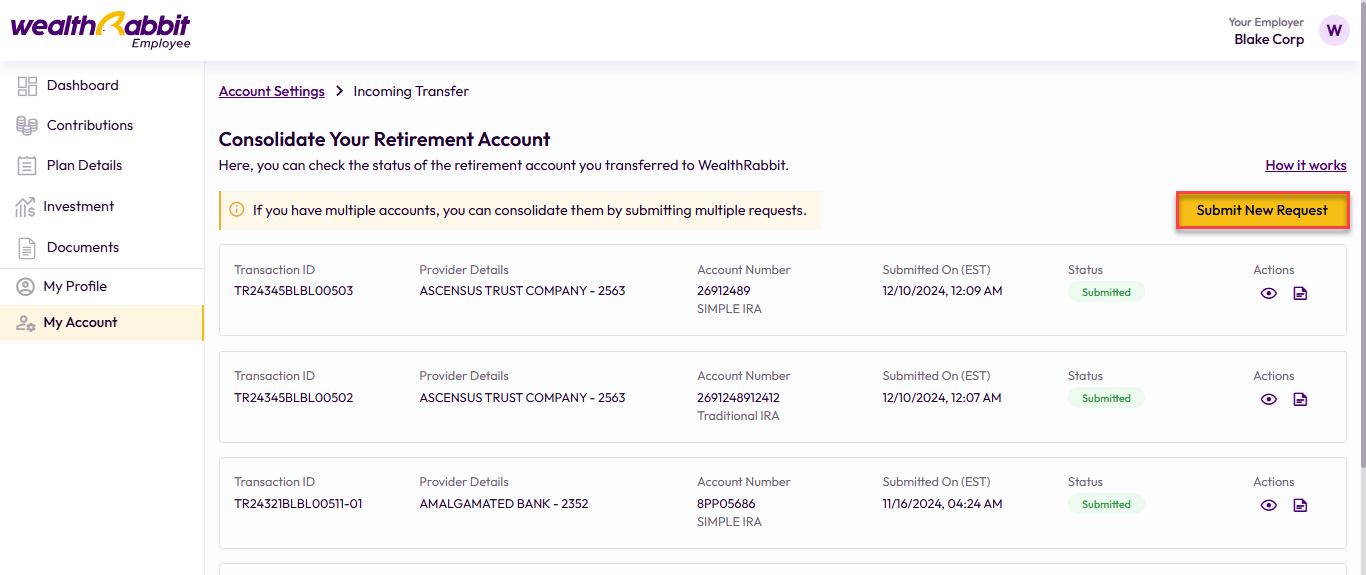Click the Contributions coins icon

[27, 126]
